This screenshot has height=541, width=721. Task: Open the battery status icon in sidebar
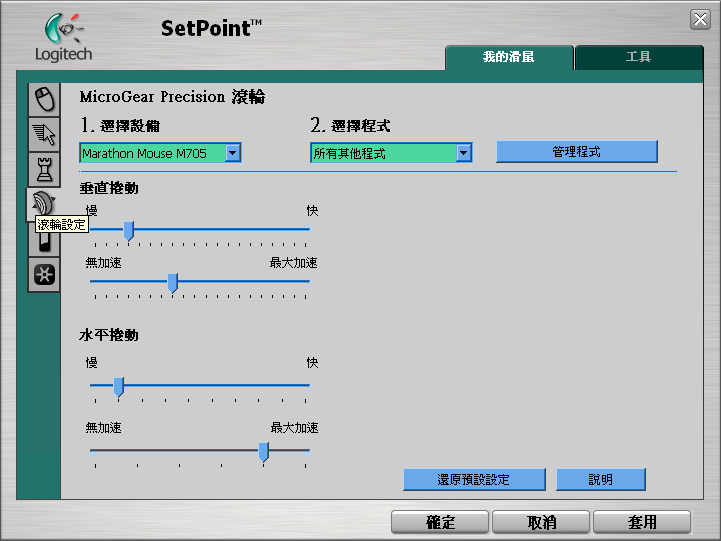click(x=45, y=241)
